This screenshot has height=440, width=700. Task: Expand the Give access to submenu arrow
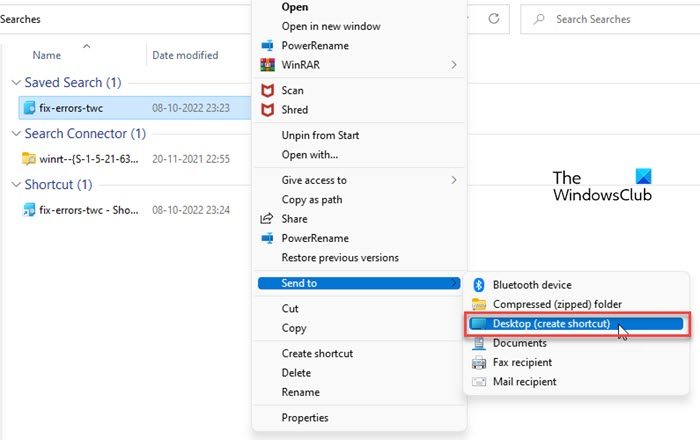click(454, 180)
